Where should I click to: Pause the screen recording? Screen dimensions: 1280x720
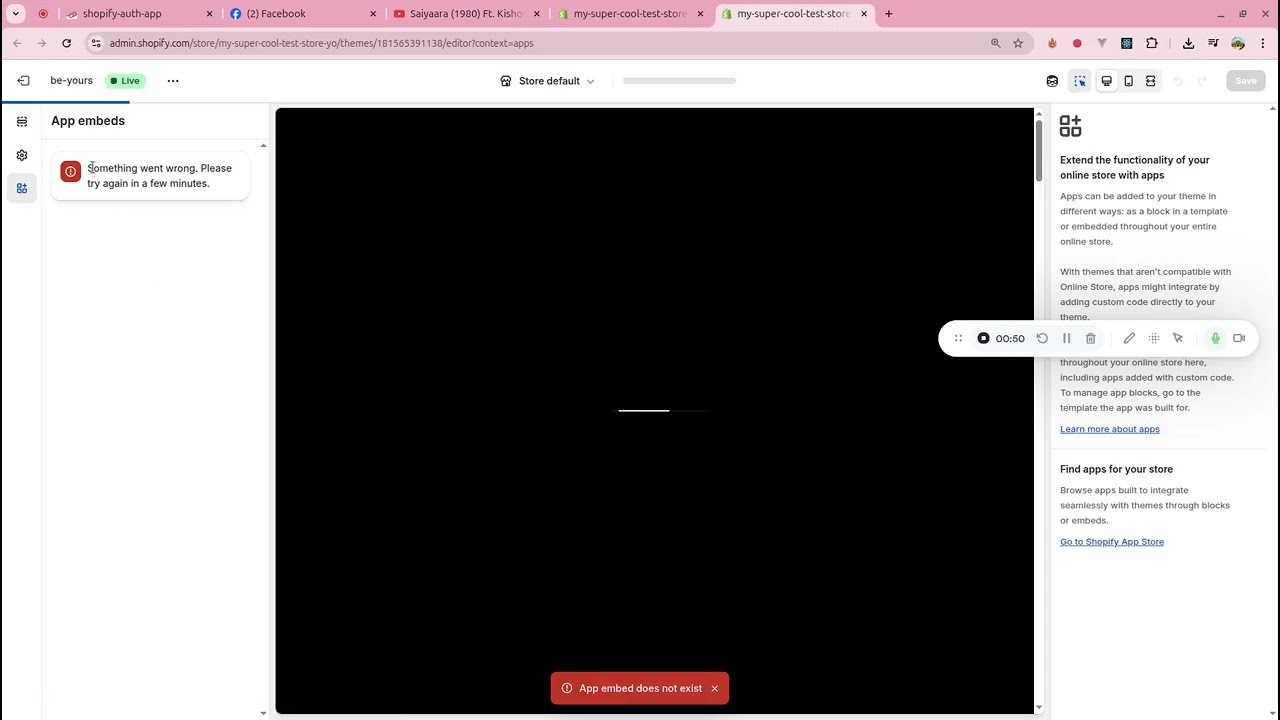(1066, 338)
